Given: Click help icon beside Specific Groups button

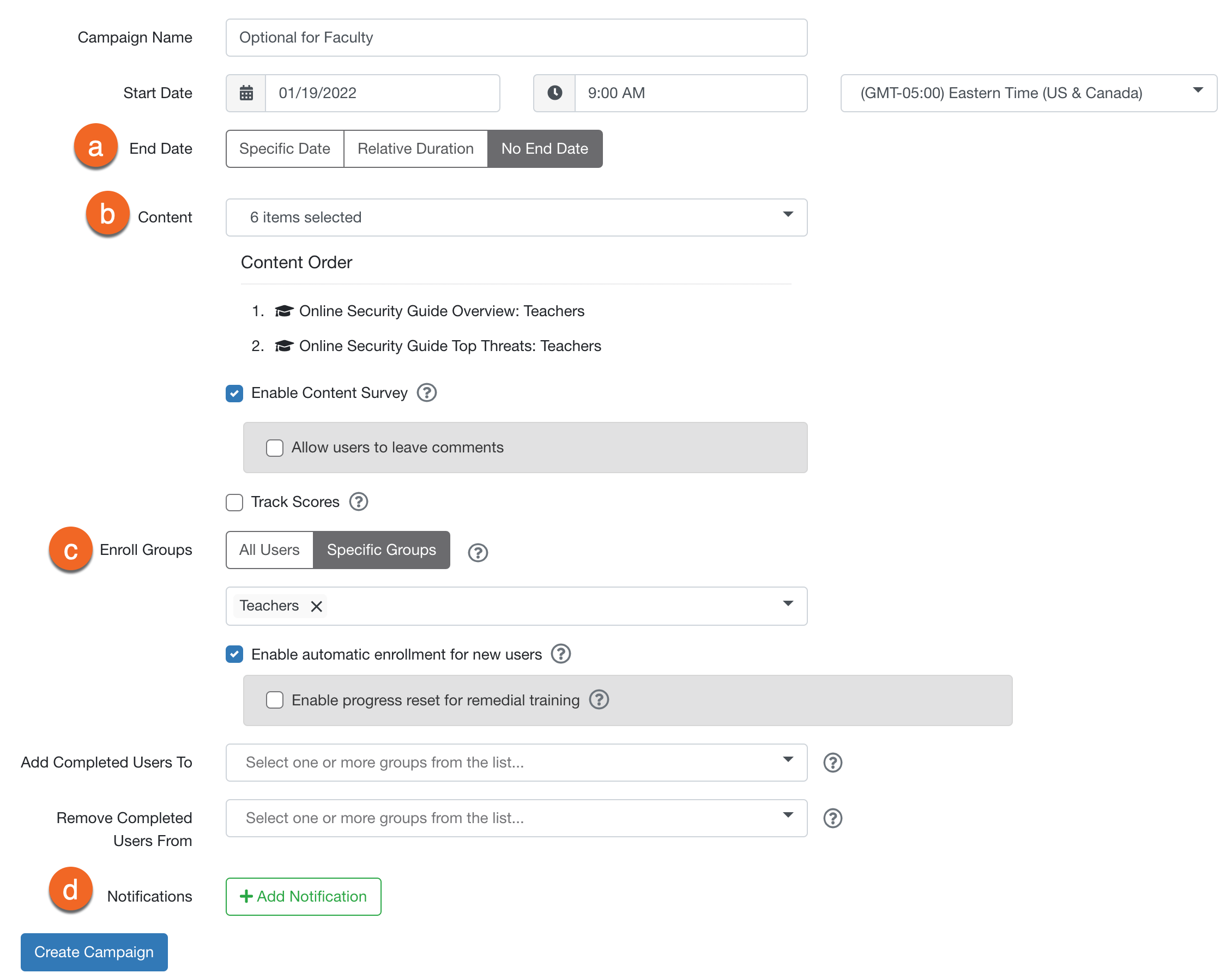Looking at the screenshot, I should pyautogui.click(x=477, y=552).
